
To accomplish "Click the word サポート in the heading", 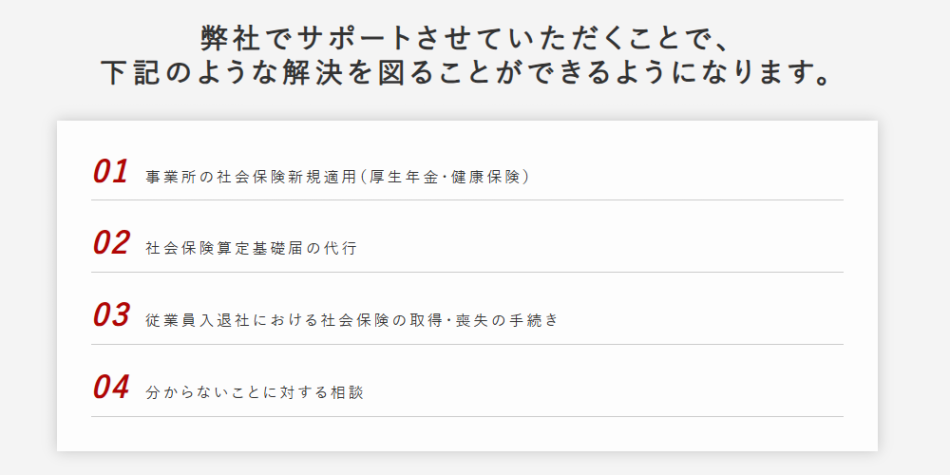I will click(349, 38).
